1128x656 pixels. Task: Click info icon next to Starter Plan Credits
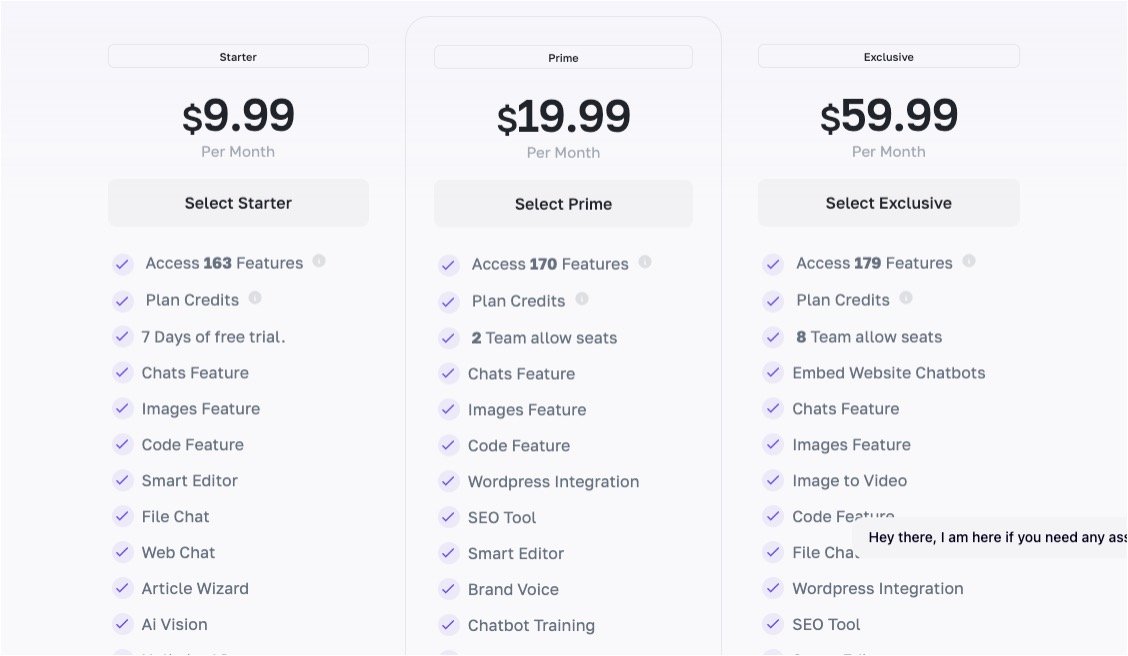[x=255, y=298]
